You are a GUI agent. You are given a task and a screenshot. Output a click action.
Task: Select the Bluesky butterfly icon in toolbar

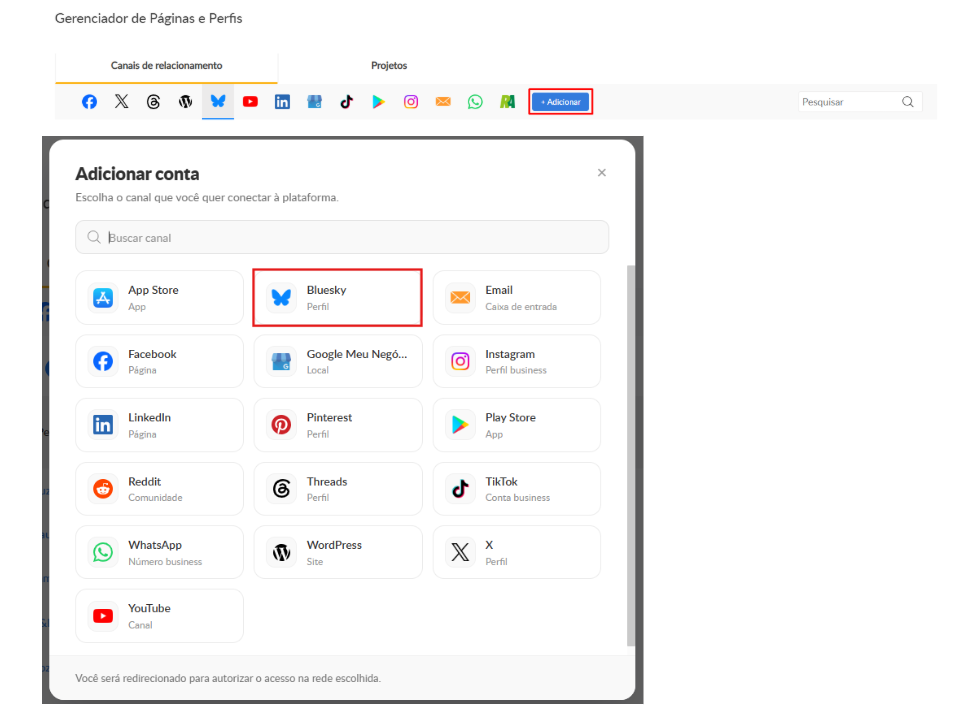(x=218, y=101)
